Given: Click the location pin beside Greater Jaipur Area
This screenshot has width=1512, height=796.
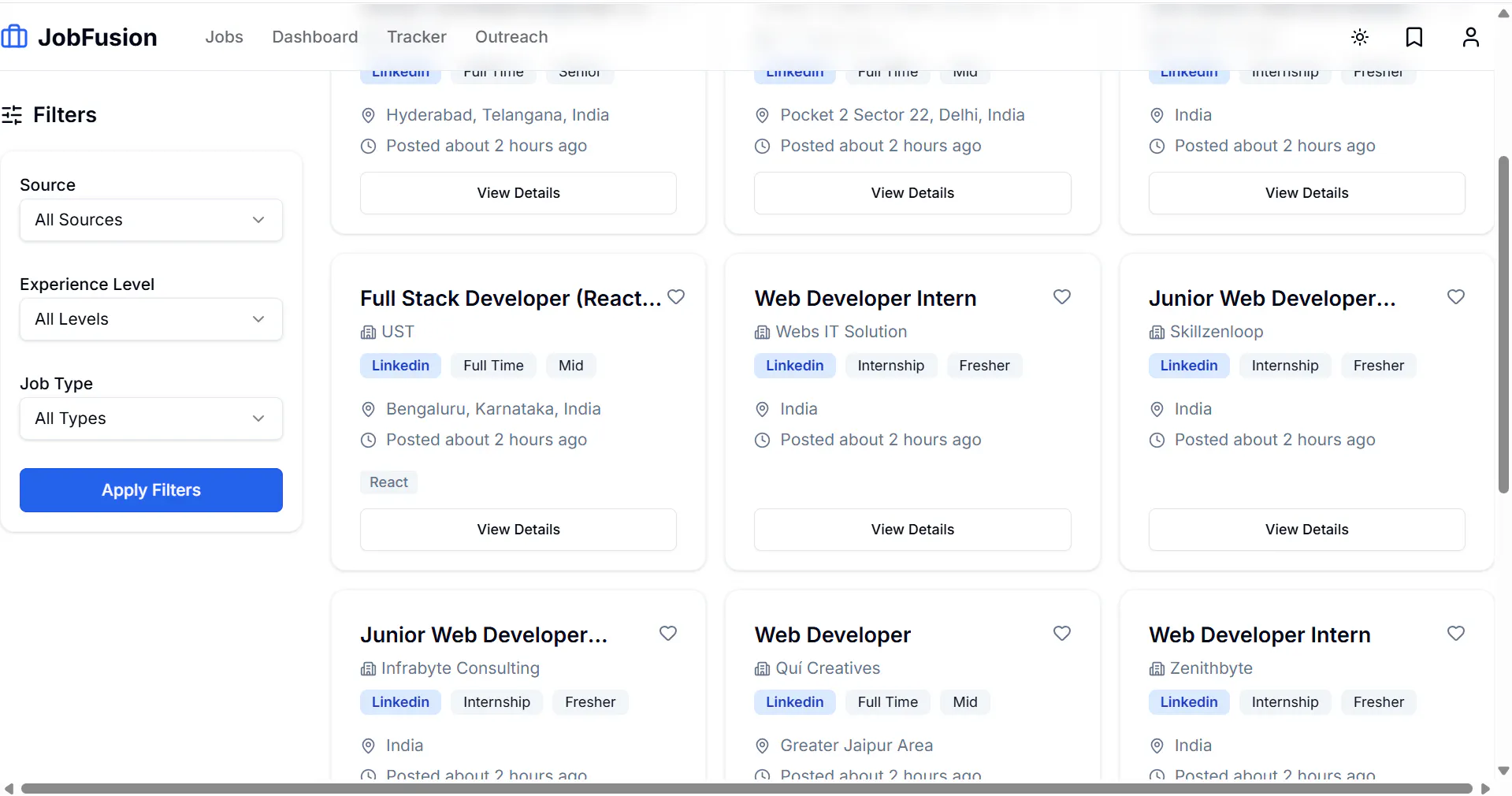Looking at the screenshot, I should [762, 746].
